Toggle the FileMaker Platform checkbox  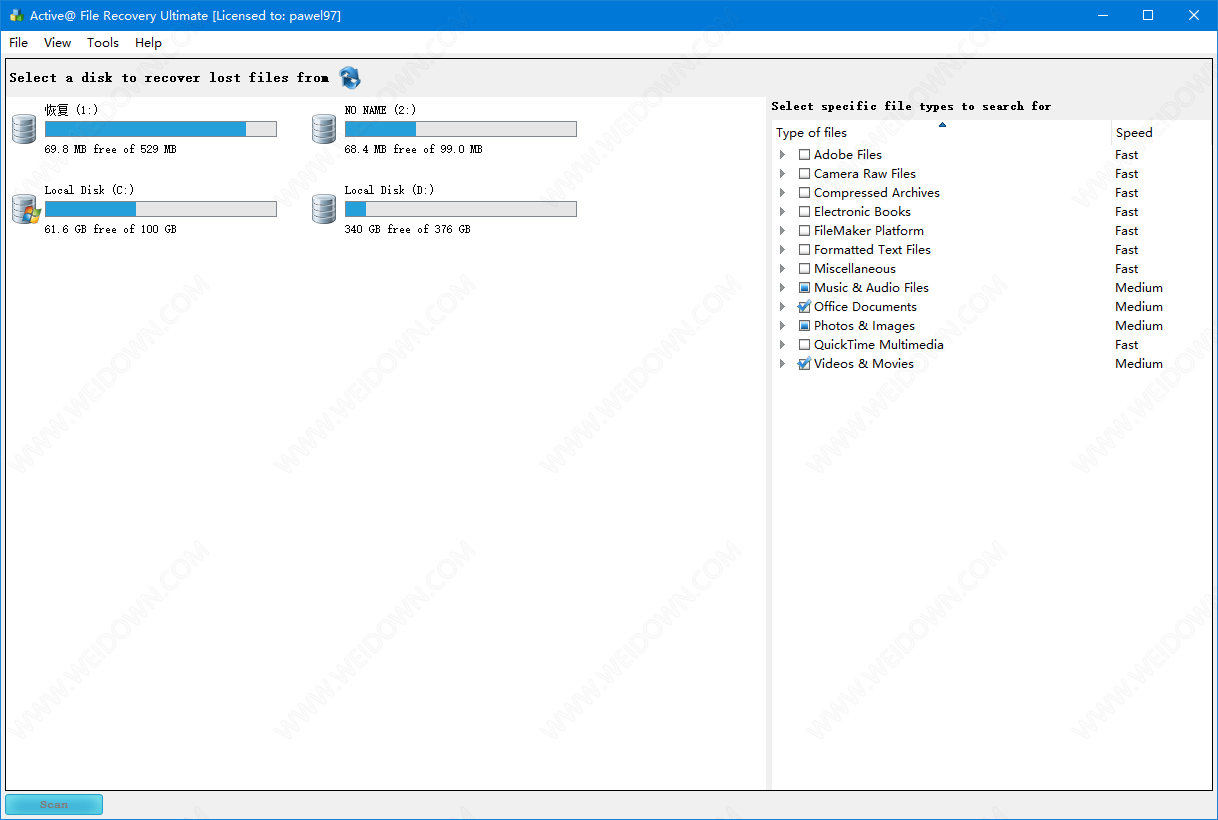click(804, 231)
